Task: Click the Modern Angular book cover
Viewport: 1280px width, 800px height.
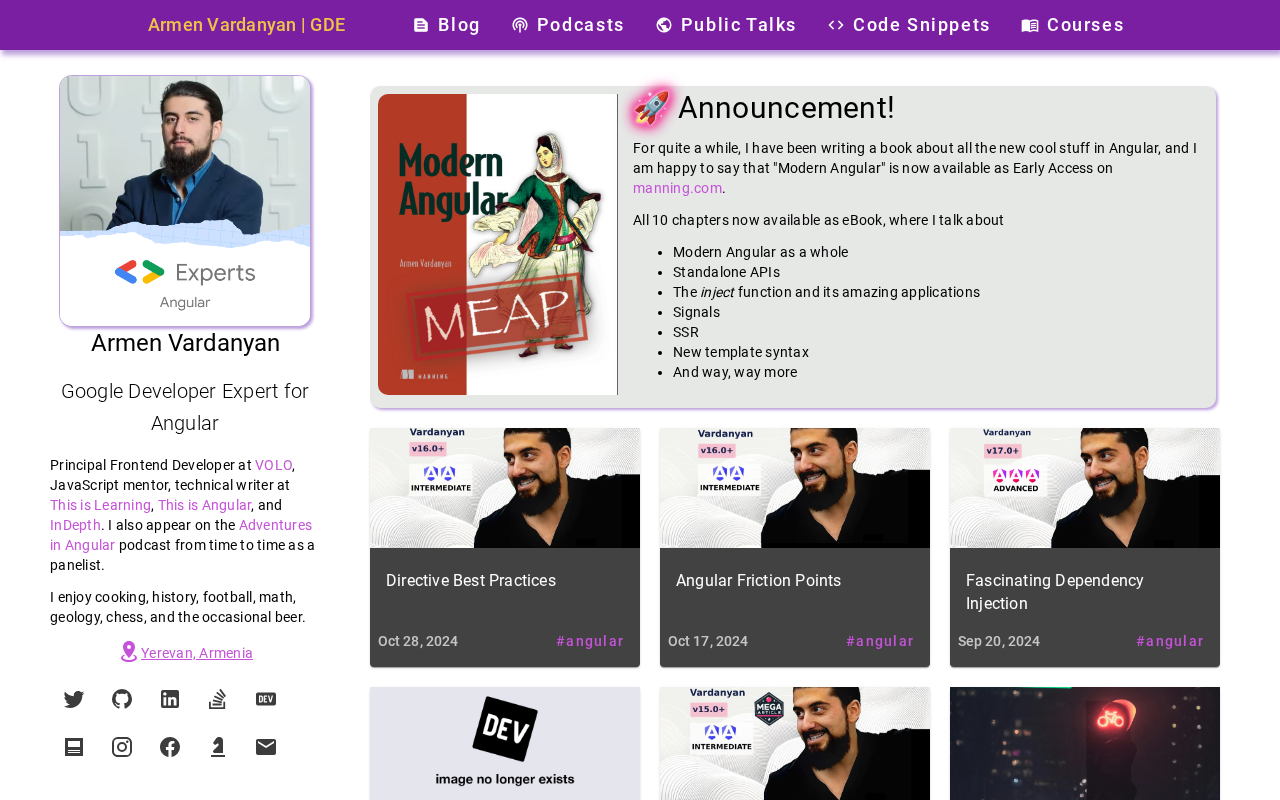Action: click(497, 244)
